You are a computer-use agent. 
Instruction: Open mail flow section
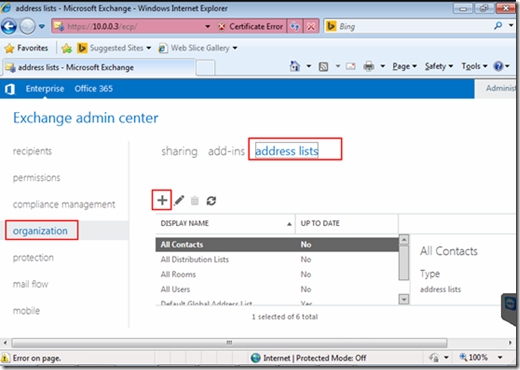(x=31, y=284)
